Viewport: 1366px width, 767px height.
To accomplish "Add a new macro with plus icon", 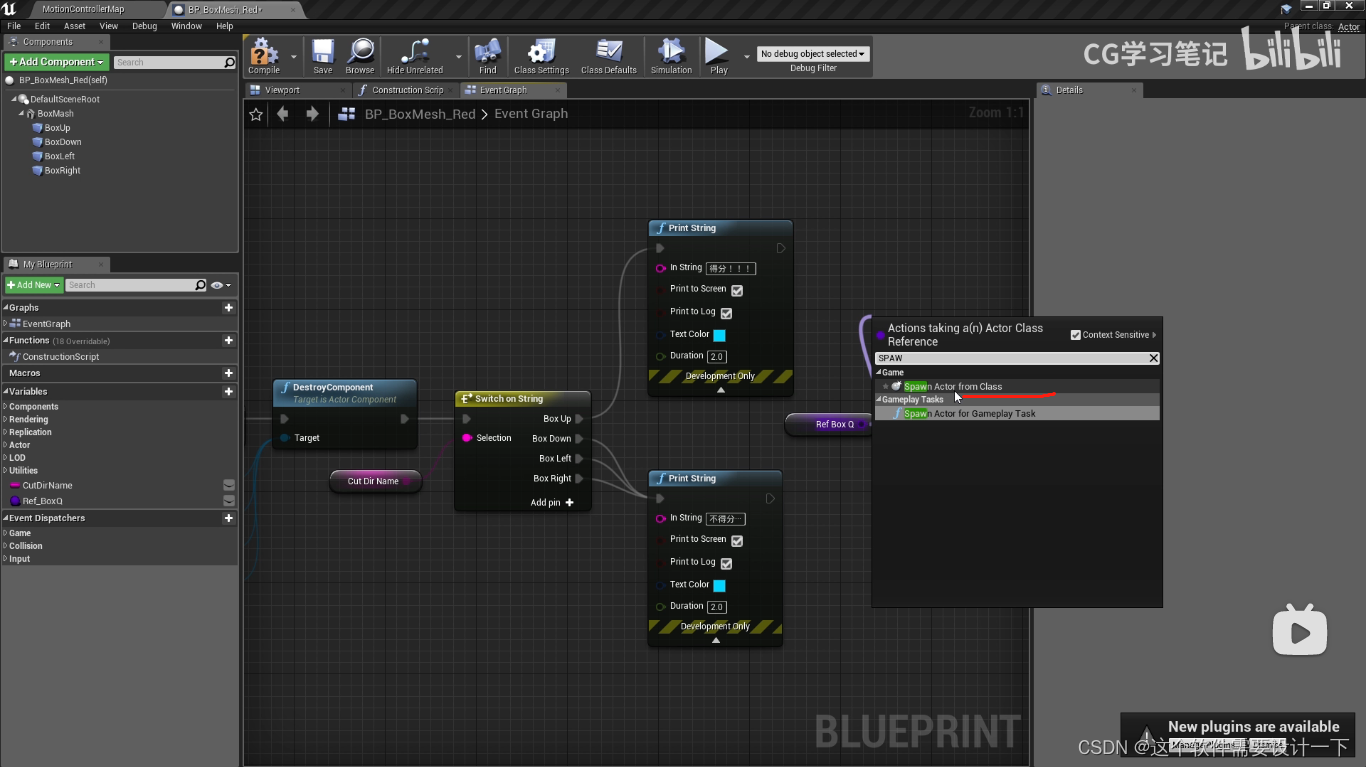I will tap(229, 373).
